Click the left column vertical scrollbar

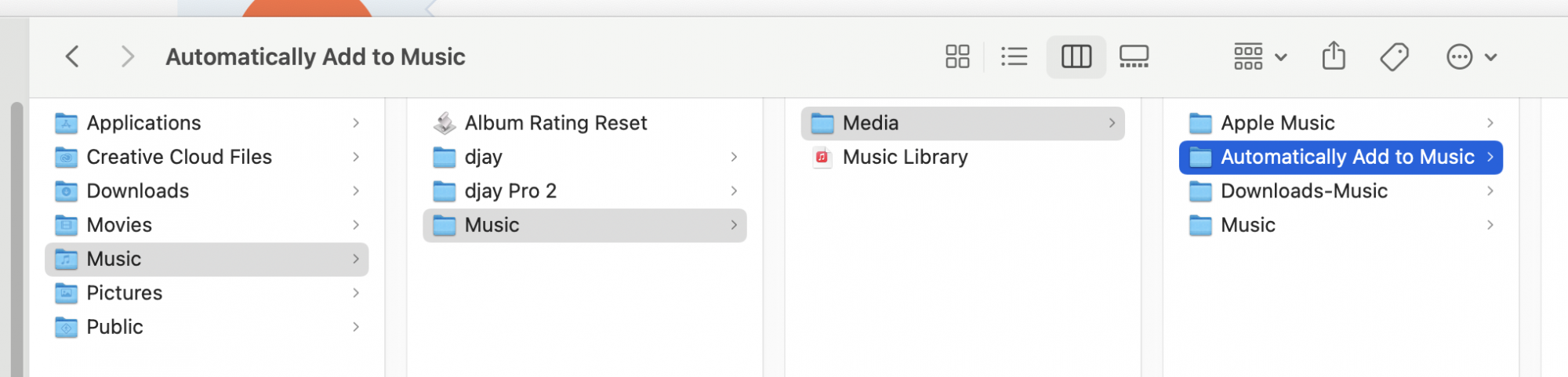point(16,235)
